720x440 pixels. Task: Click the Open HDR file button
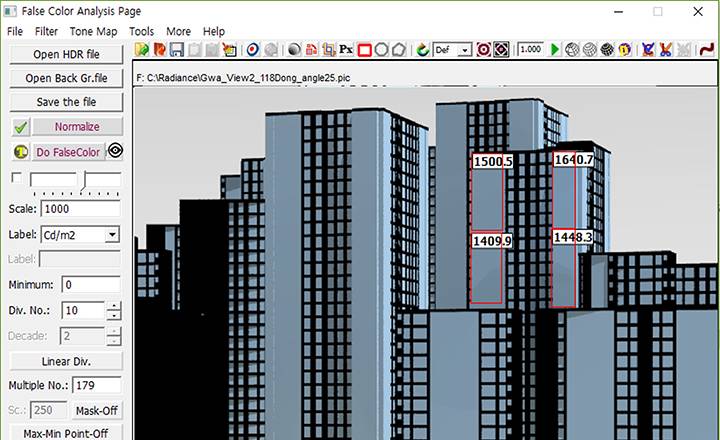(66, 54)
